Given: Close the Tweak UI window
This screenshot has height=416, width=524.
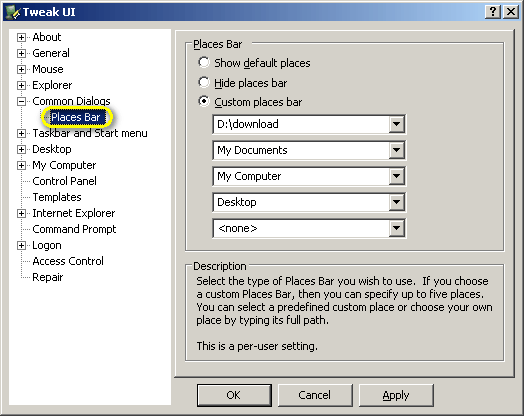Looking at the screenshot, I should point(511,12).
